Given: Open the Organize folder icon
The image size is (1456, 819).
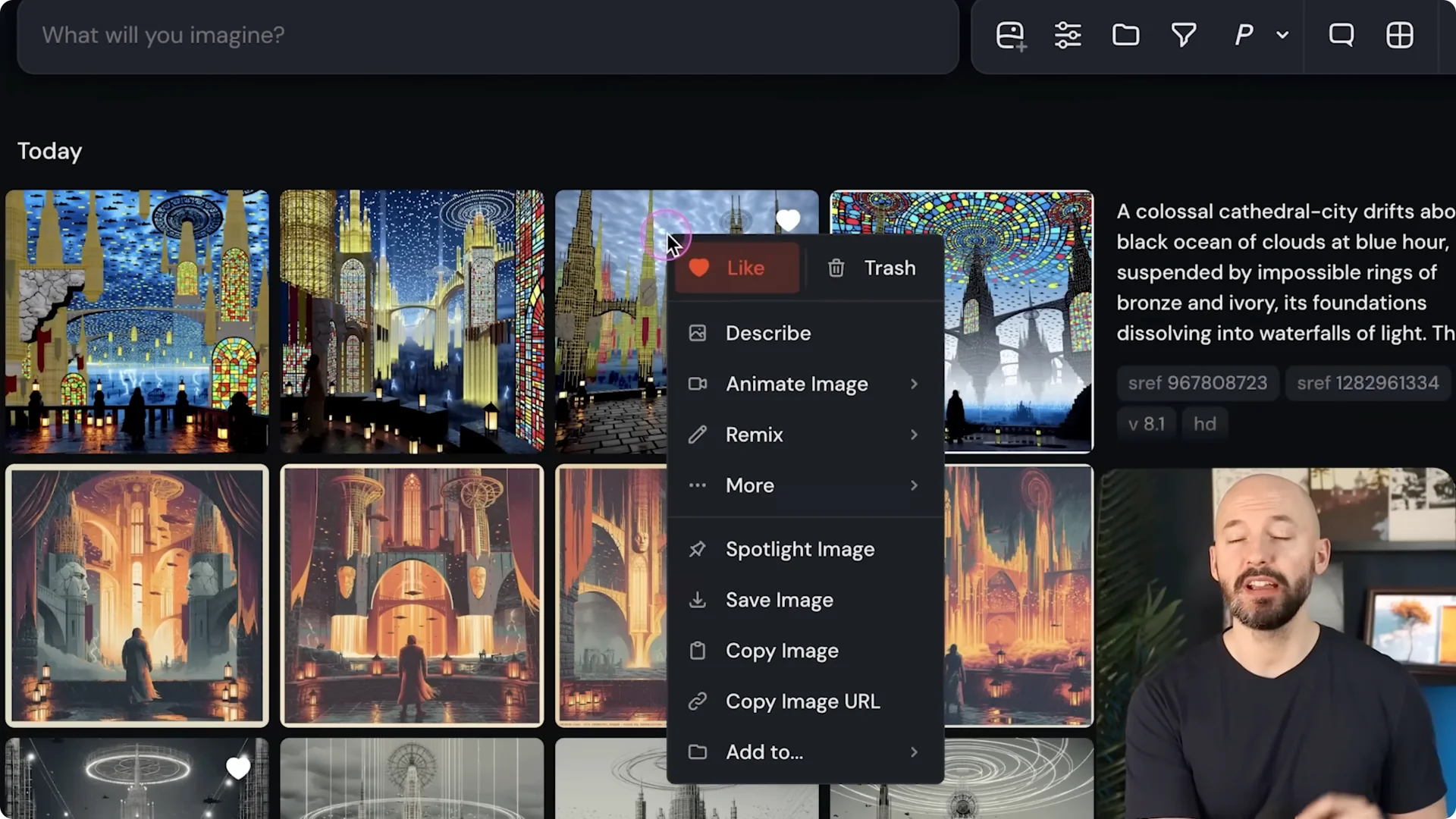Looking at the screenshot, I should 1126,35.
